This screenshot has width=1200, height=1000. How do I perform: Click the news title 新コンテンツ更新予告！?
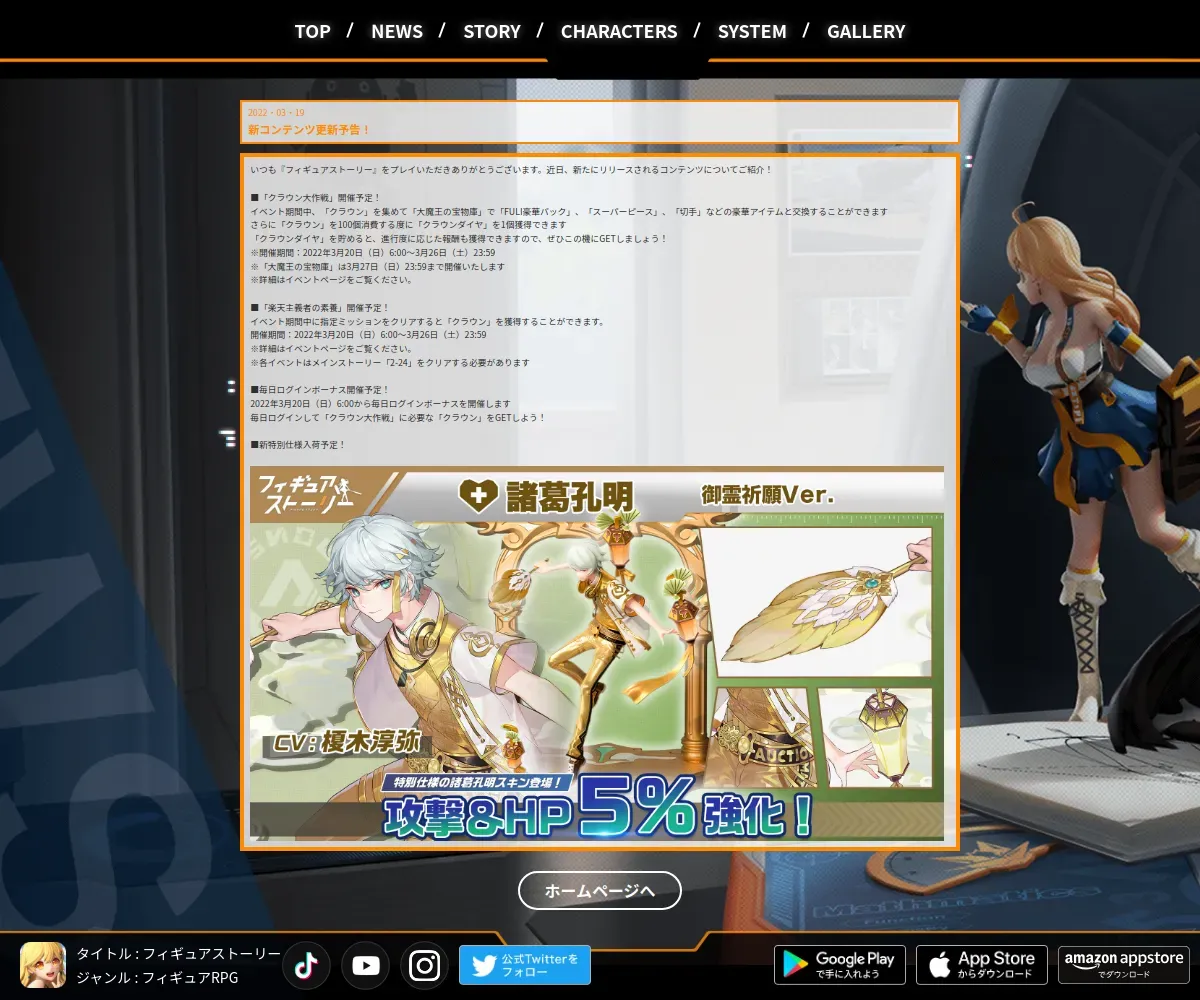[x=309, y=130]
